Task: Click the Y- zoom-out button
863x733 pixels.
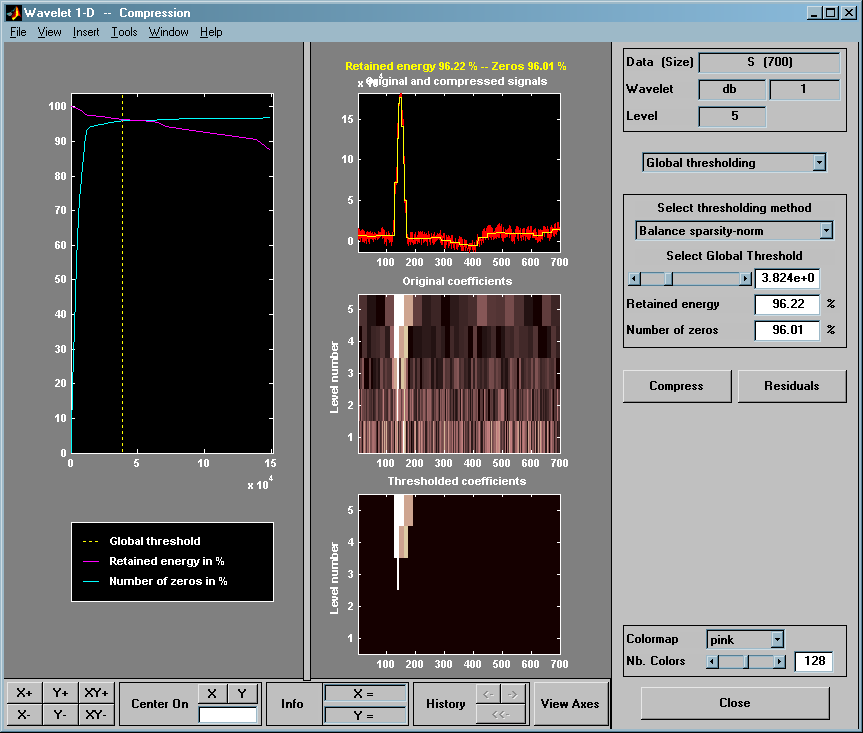Action: (x=60, y=714)
